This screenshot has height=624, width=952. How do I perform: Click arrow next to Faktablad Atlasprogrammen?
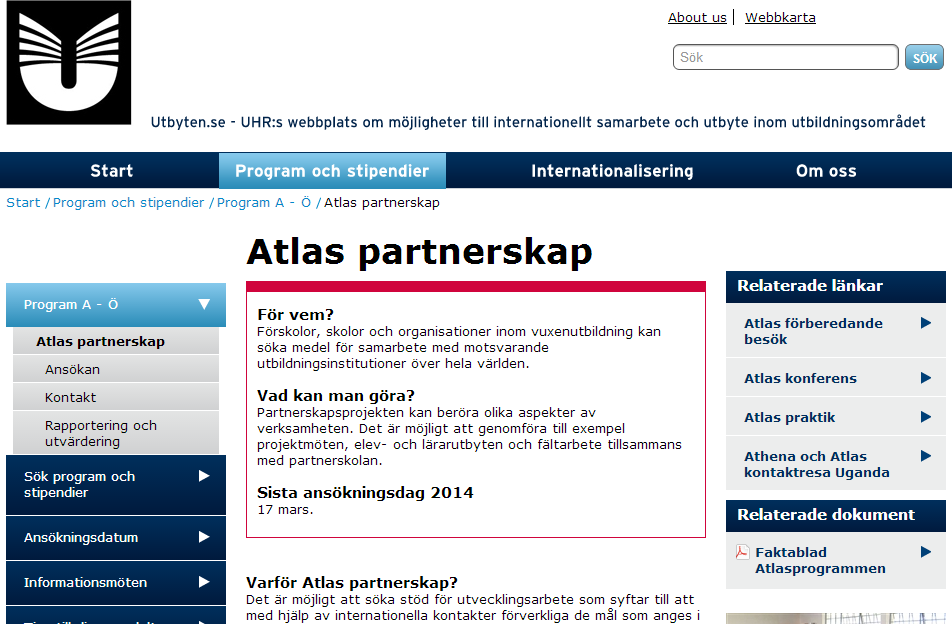pyautogui.click(x=925, y=552)
